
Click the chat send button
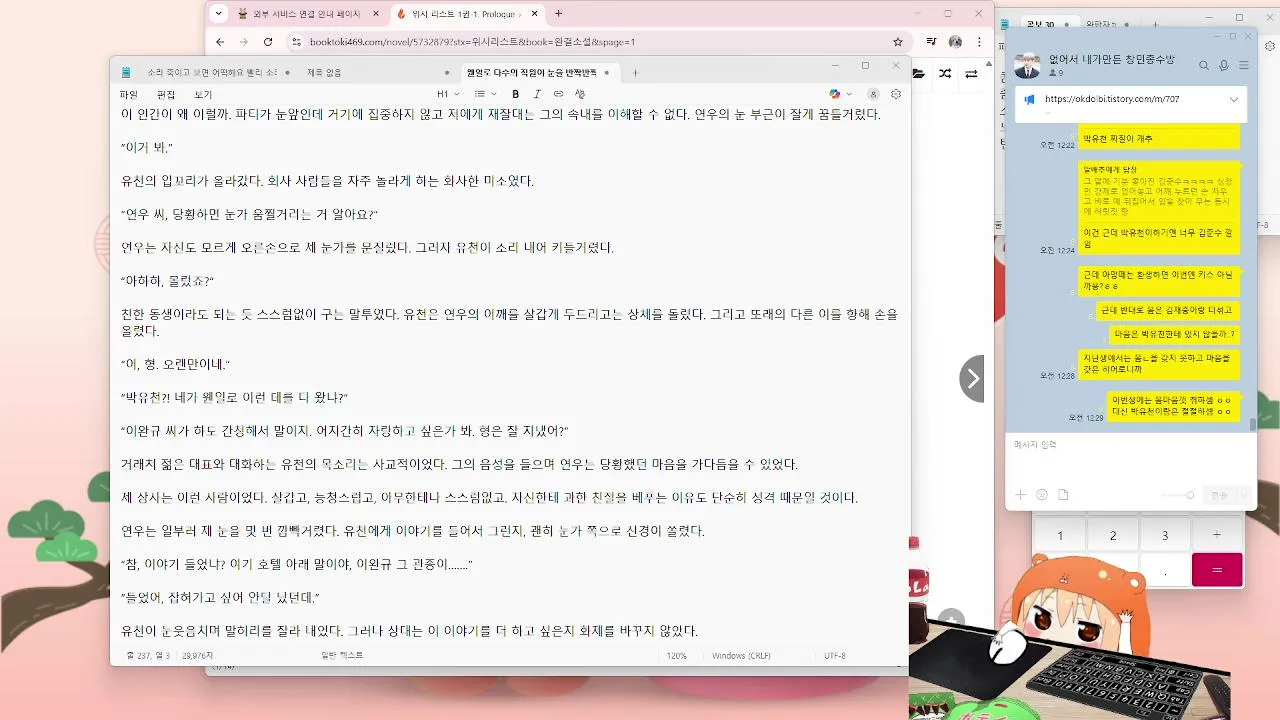pyautogui.click(x=1219, y=495)
